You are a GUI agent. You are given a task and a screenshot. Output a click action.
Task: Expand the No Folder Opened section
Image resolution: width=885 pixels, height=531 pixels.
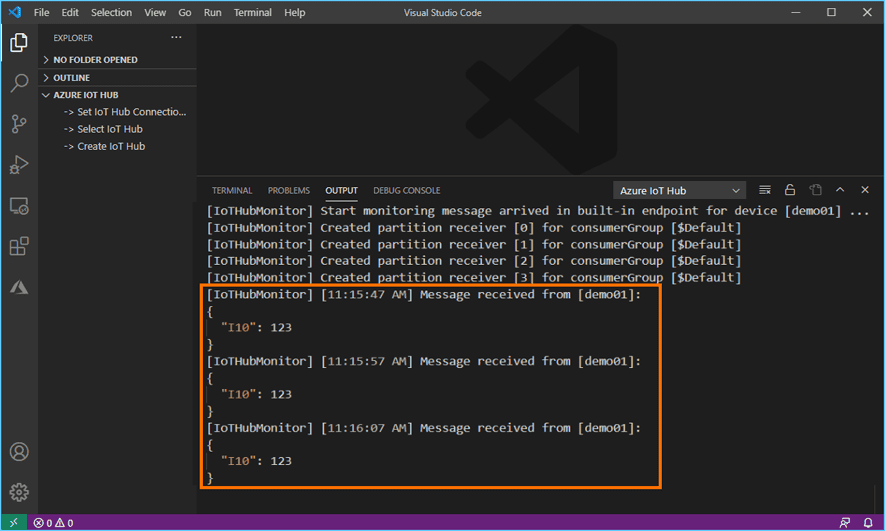pos(117,60)
